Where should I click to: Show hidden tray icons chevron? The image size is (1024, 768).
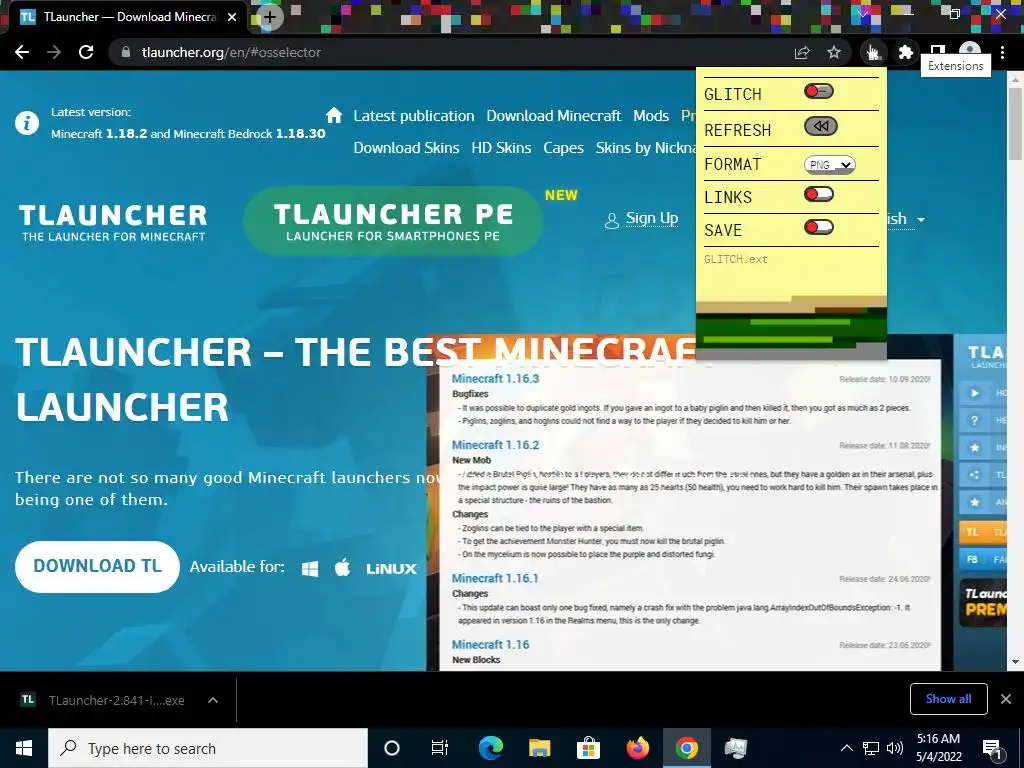(x=846, y=748)
